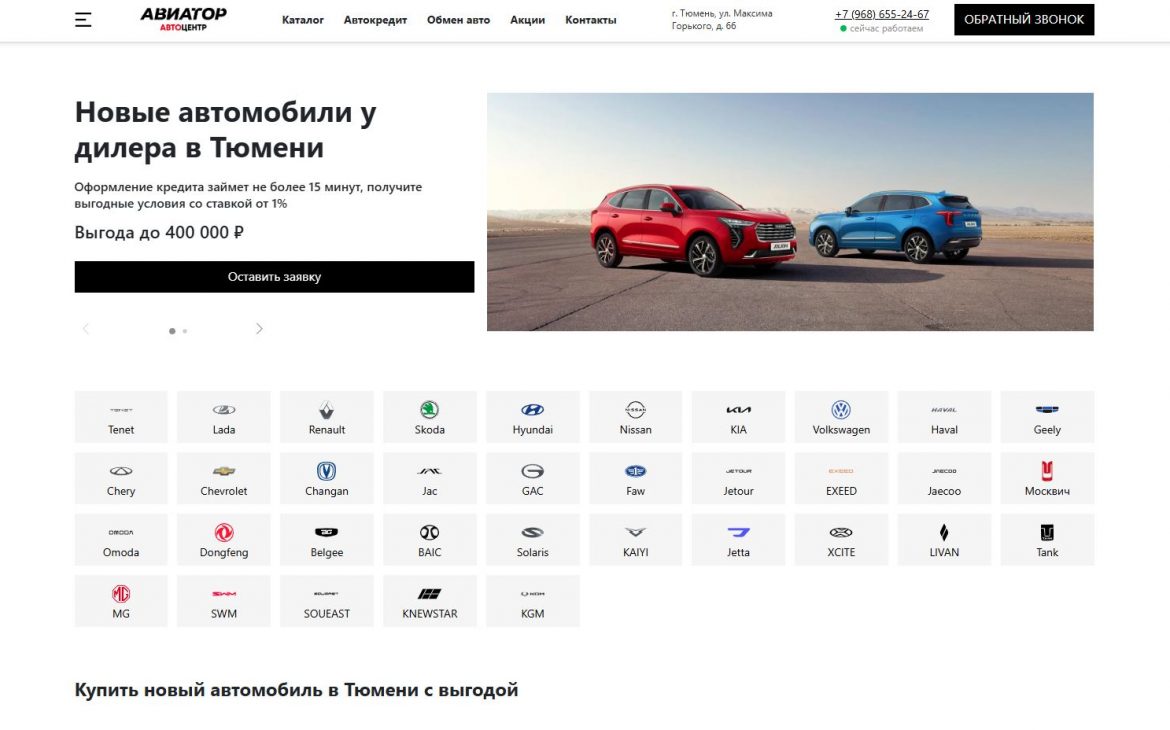1170x730 pixels.
Task: Select the Jaecoo brand tile
Action: (945, 478)
